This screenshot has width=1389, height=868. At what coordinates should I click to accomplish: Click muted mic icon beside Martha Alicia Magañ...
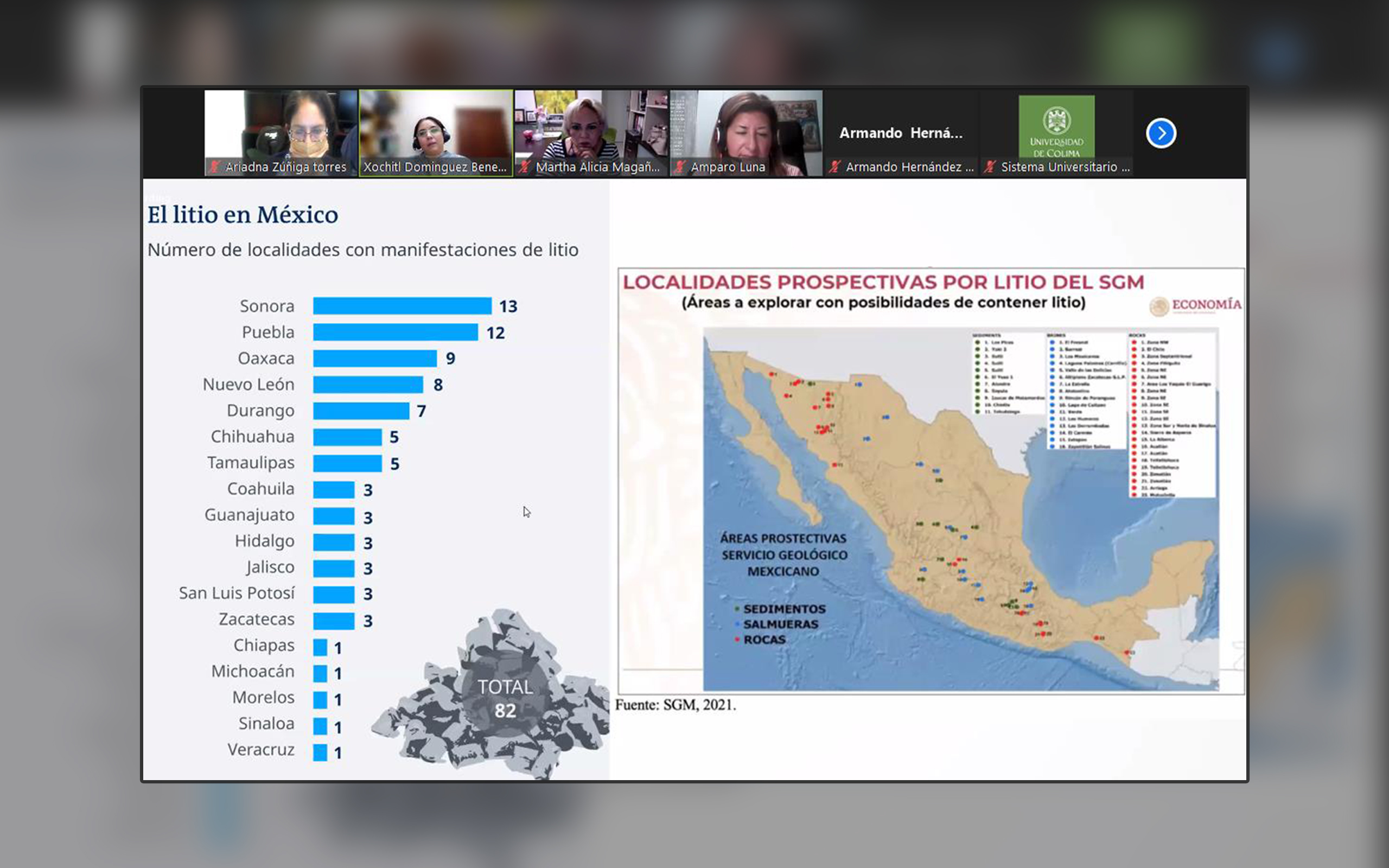click(524, 167)
